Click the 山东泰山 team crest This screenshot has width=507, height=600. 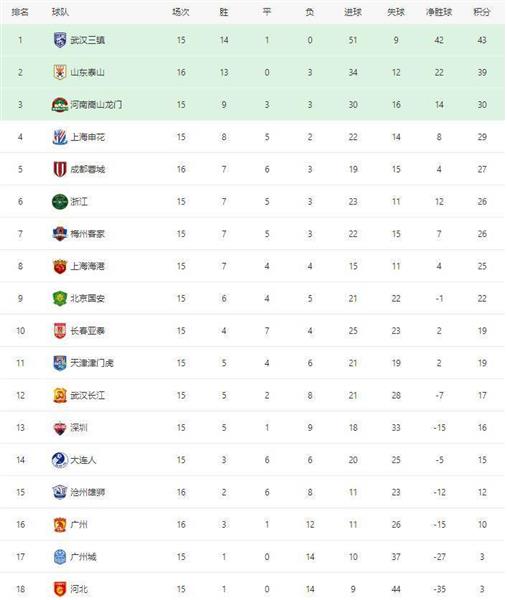[60, 72]
